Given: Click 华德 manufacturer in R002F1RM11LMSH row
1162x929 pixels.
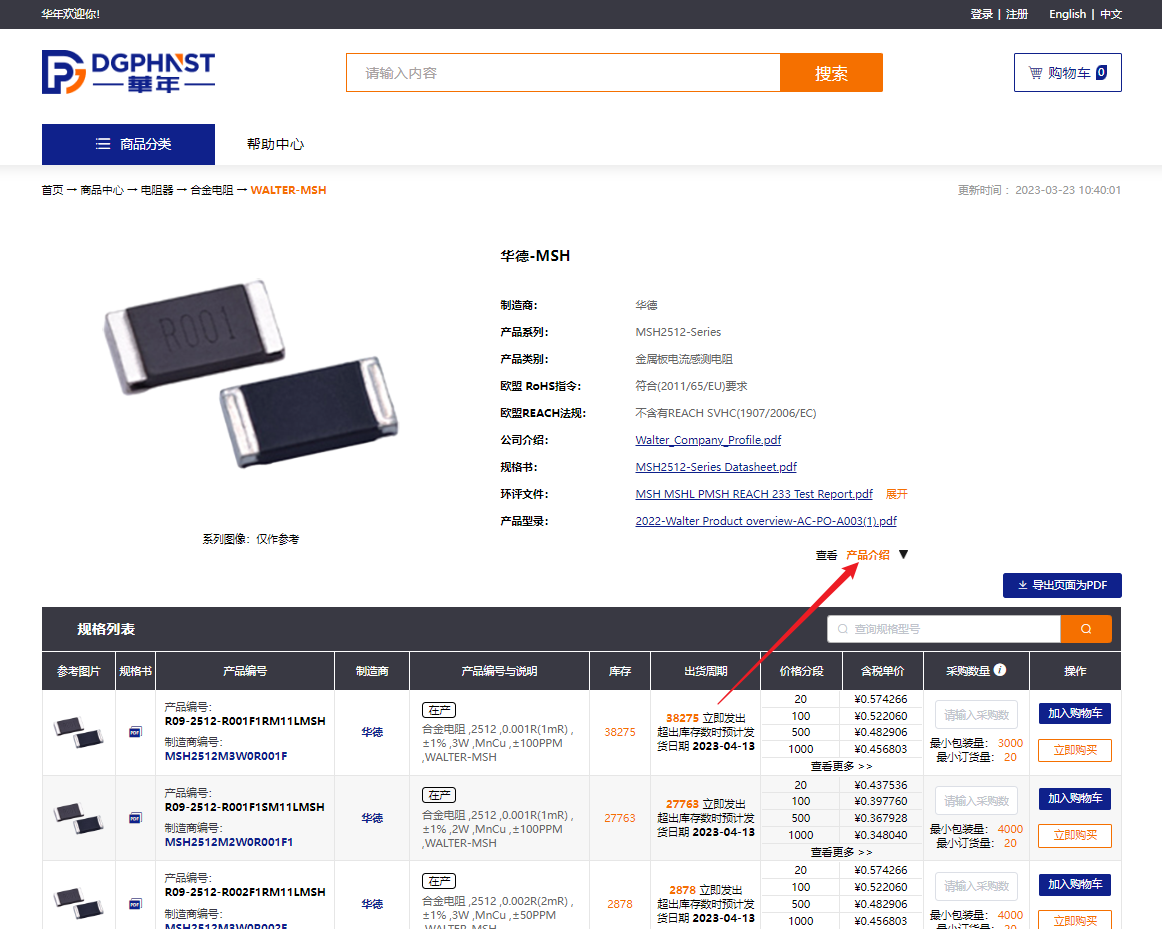Looking at the screenshot, I should [372, 904].
